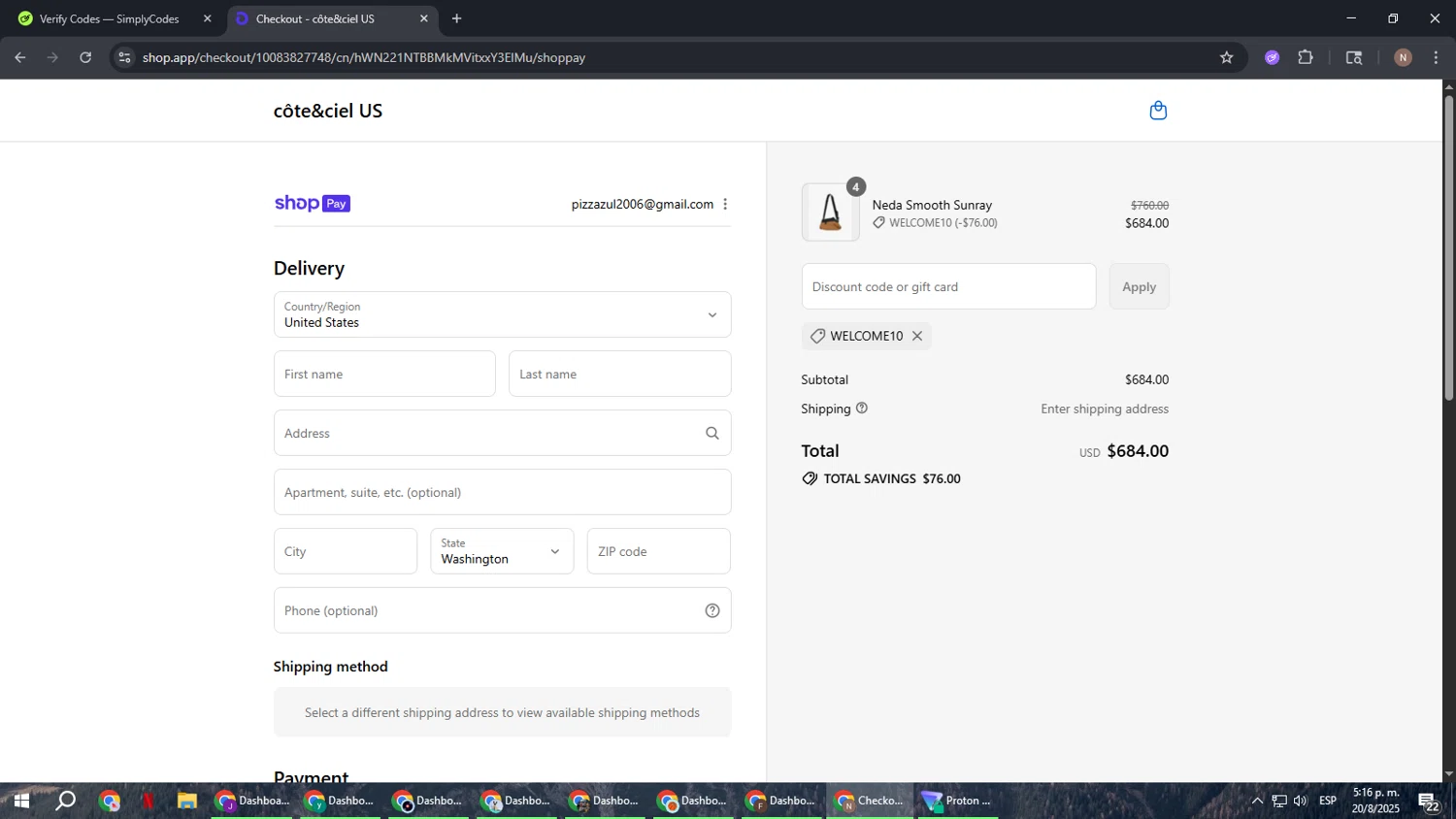1456x819 pixels.
Task: Open the taskbar clock and date
Action: pos(1375,801)
